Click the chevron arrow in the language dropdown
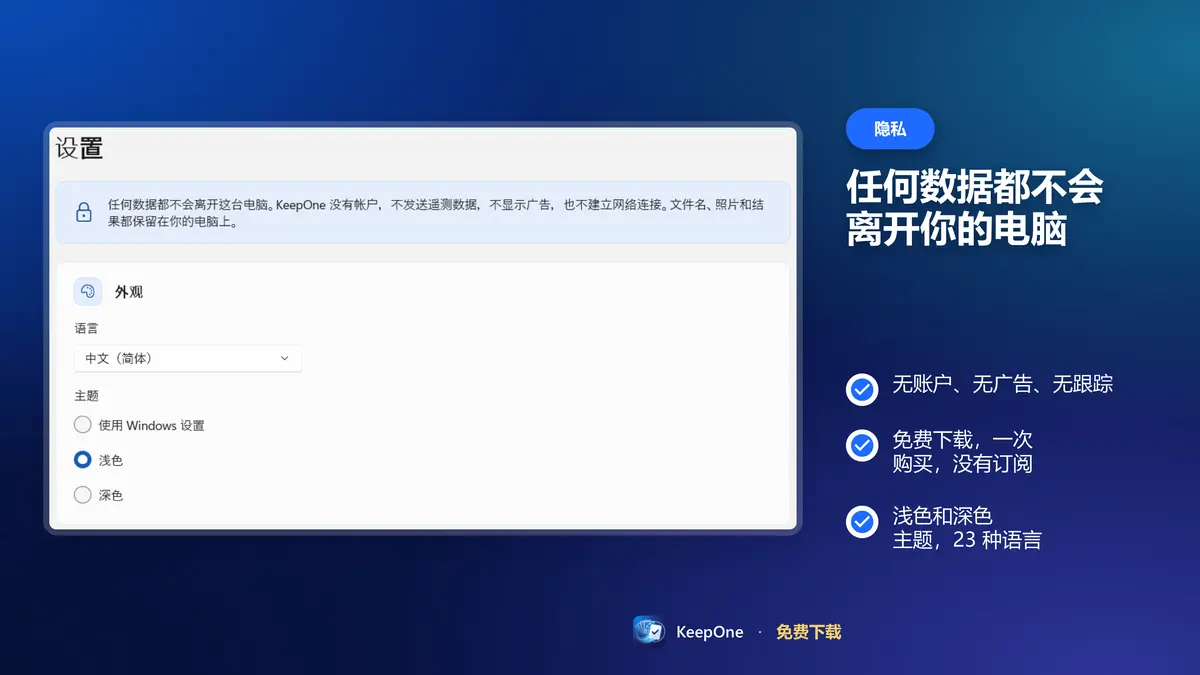 click(x=284, y=358)
